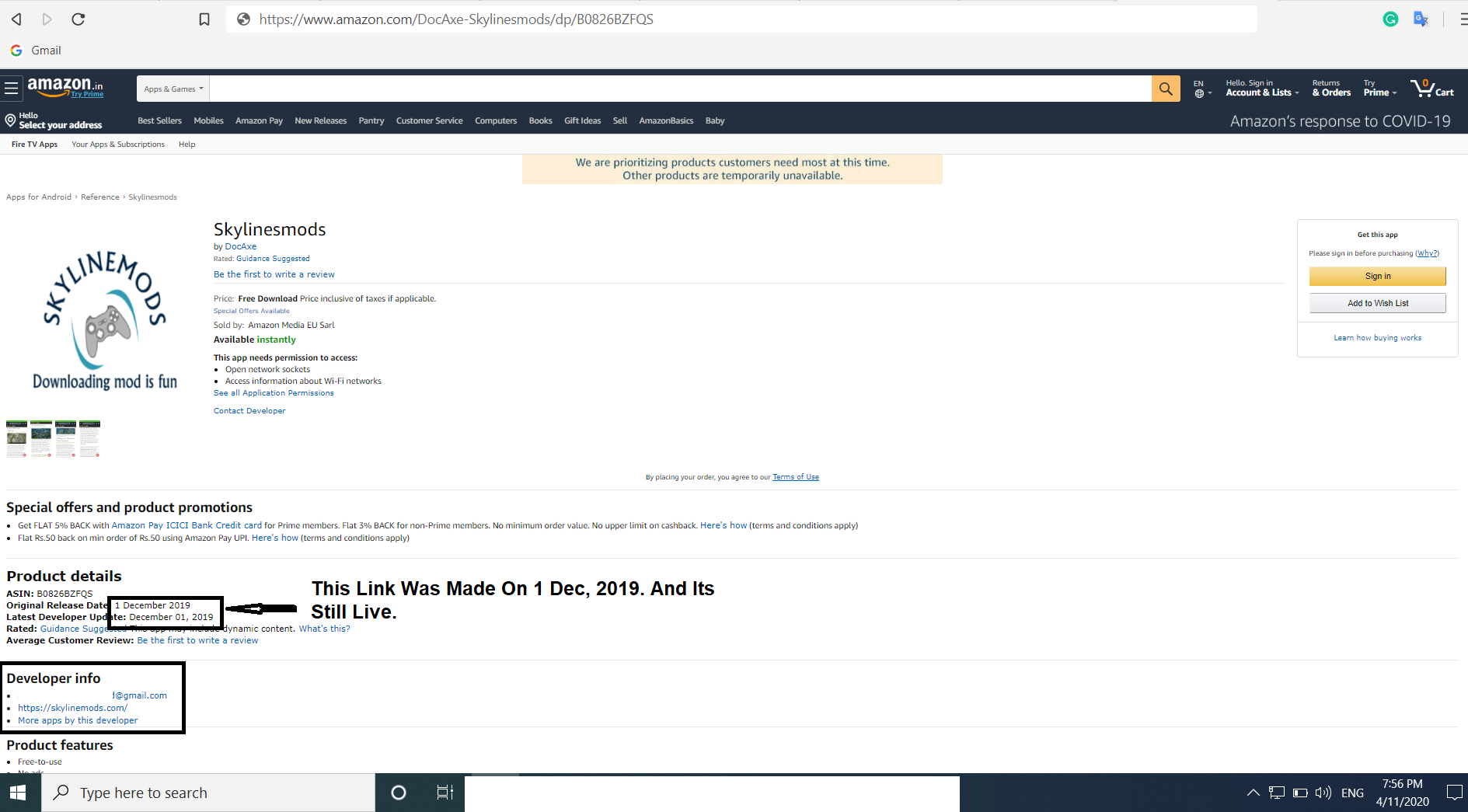Click the Sign in button

[1377, 276]
